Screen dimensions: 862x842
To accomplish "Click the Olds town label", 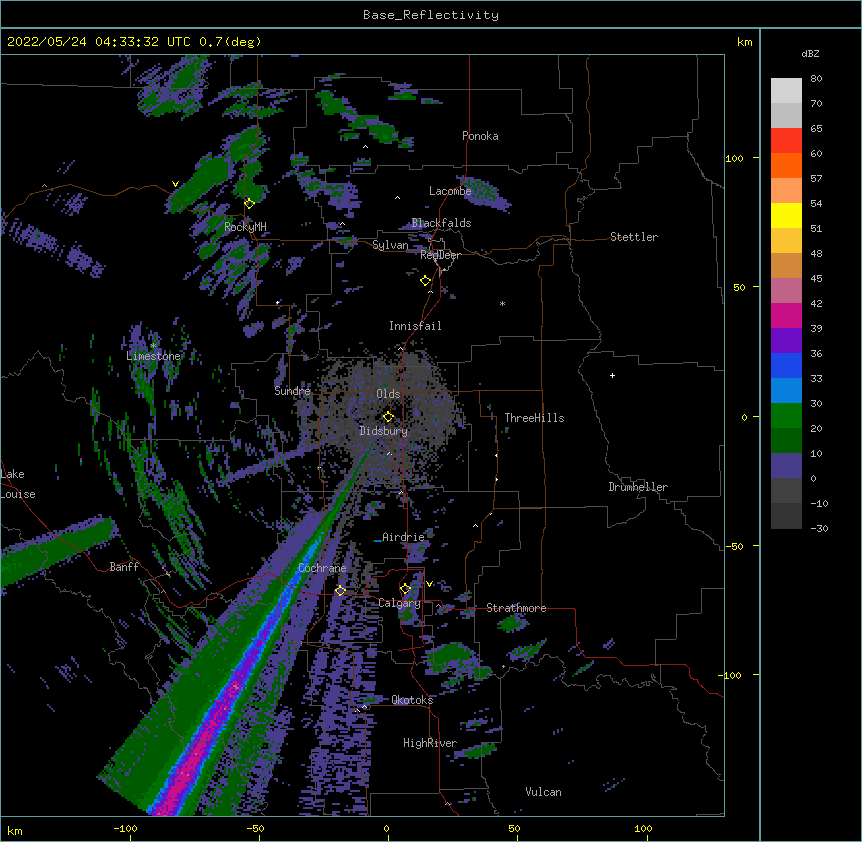I will (x=388, y=394).
